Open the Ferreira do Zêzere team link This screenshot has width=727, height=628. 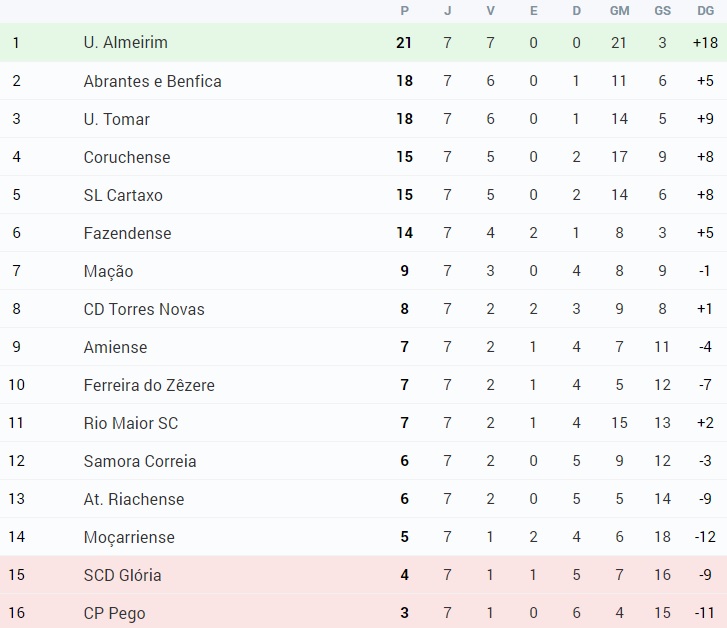pos(149,385)
